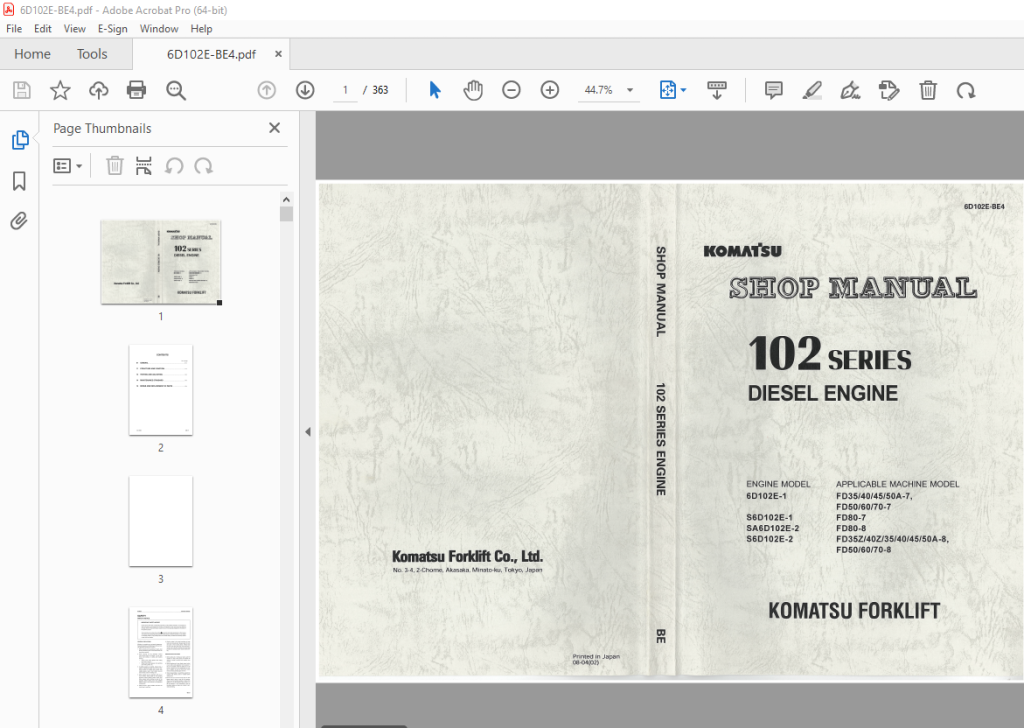This screenshot has width=1024, height=728.
Task: Open Page Thumbnails sidebar icon
Action: [20, 140]
